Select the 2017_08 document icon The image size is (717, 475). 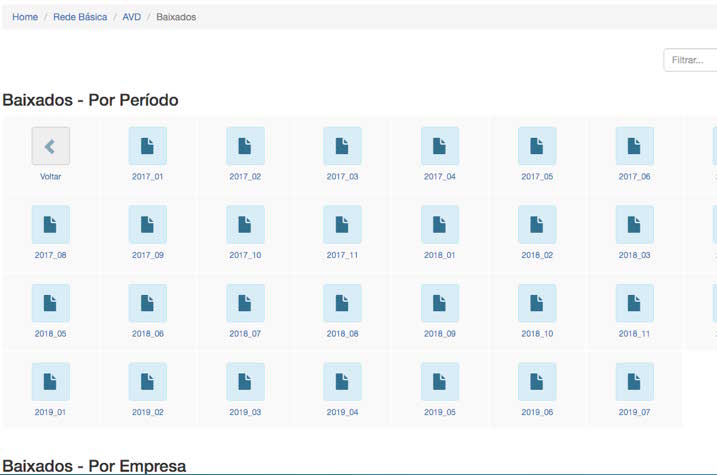50,225
